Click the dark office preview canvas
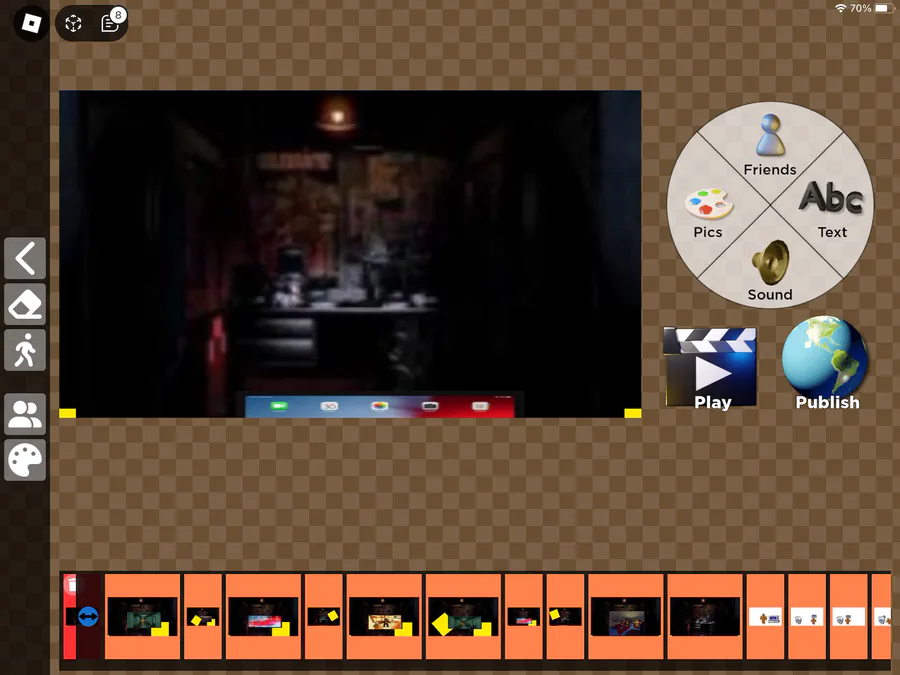Viewport: 900px width, 675px height. pyautogui.click(x=350, y=254)
